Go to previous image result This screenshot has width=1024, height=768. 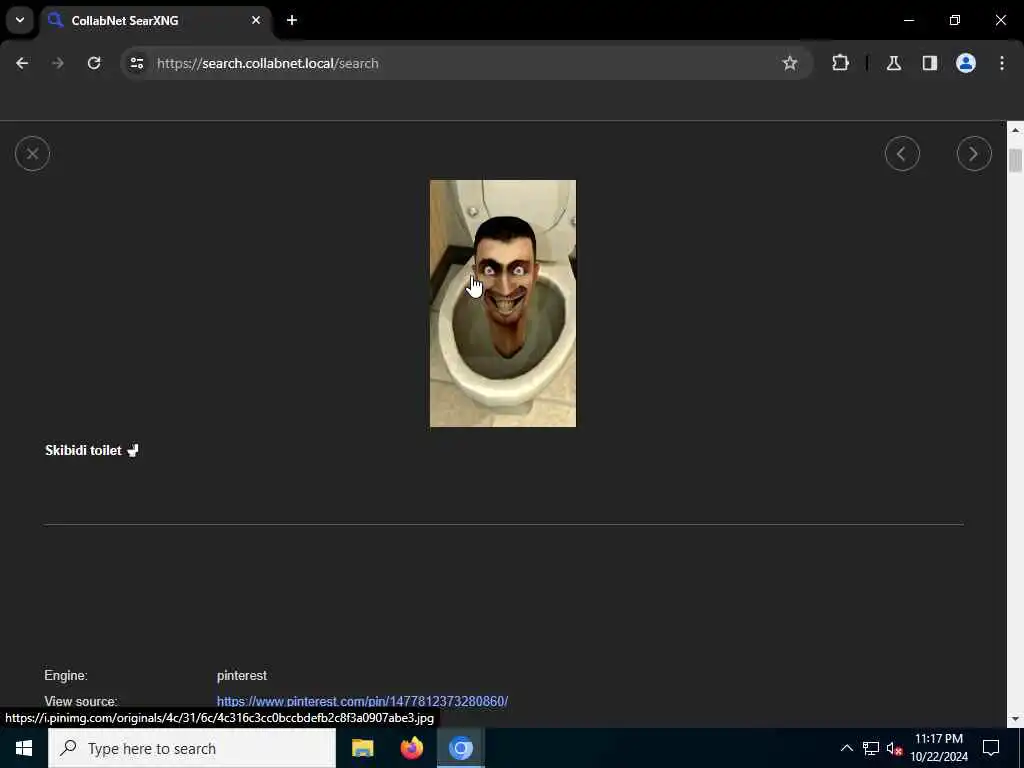pyautogui.click(x=902, y=154)
